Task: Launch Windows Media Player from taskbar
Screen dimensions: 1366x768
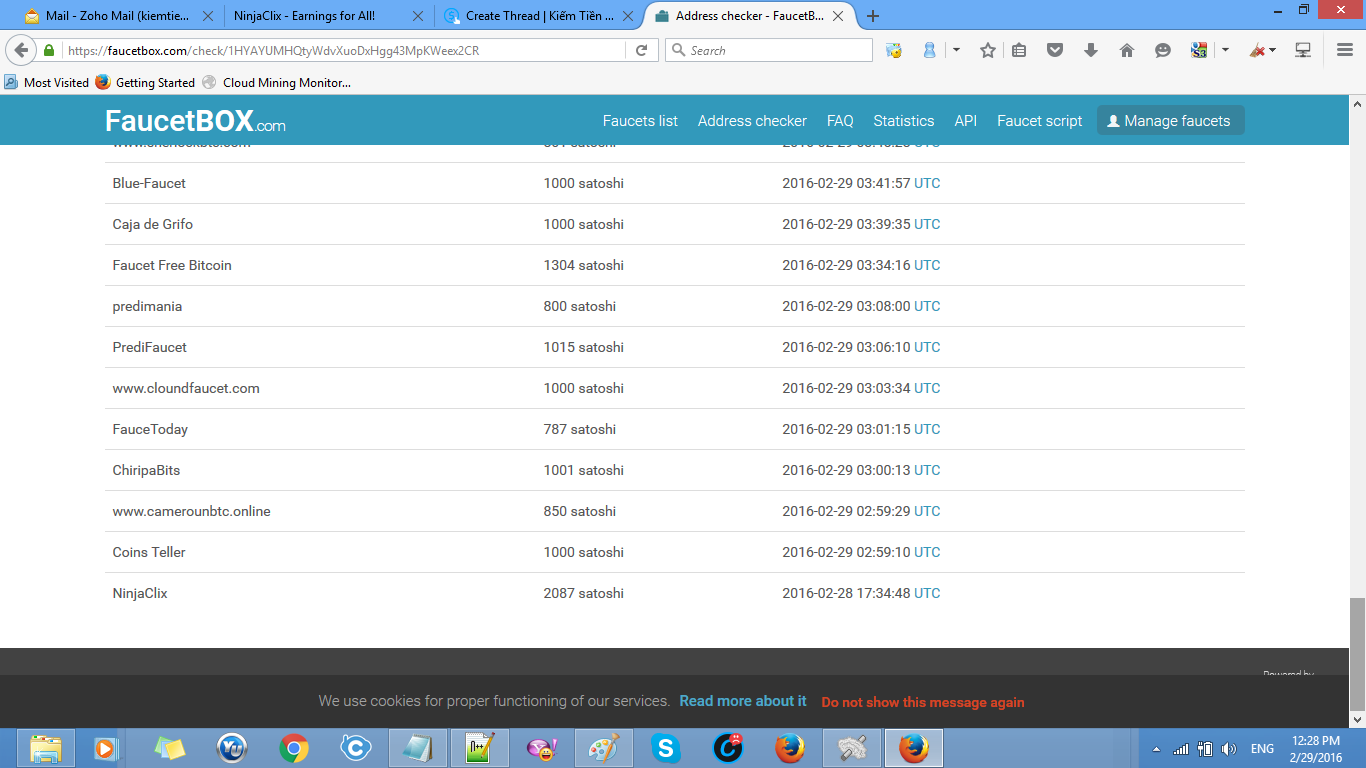Action: 104,748
